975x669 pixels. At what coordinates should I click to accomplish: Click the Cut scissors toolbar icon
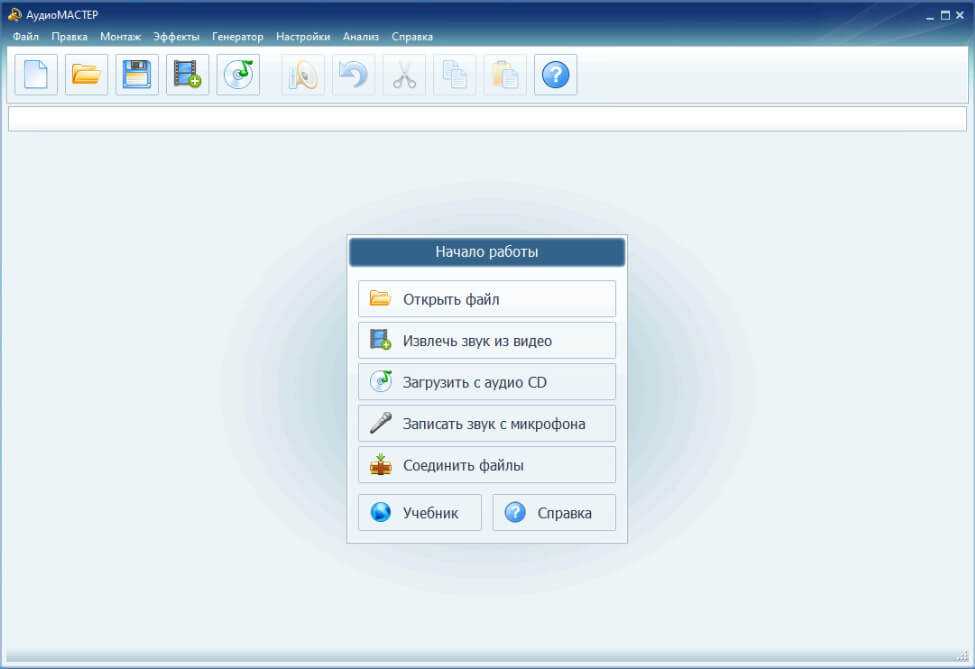[404, 75]
